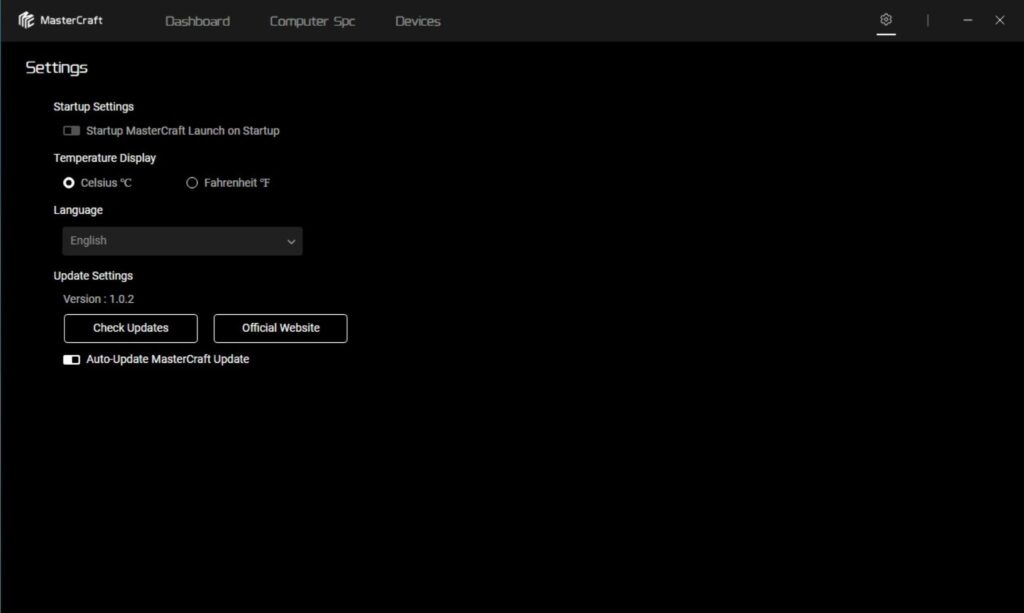Screen dimensions: 1024x613
Task: Select Celsius °C radio button
Action: click(x=69, y=183)
